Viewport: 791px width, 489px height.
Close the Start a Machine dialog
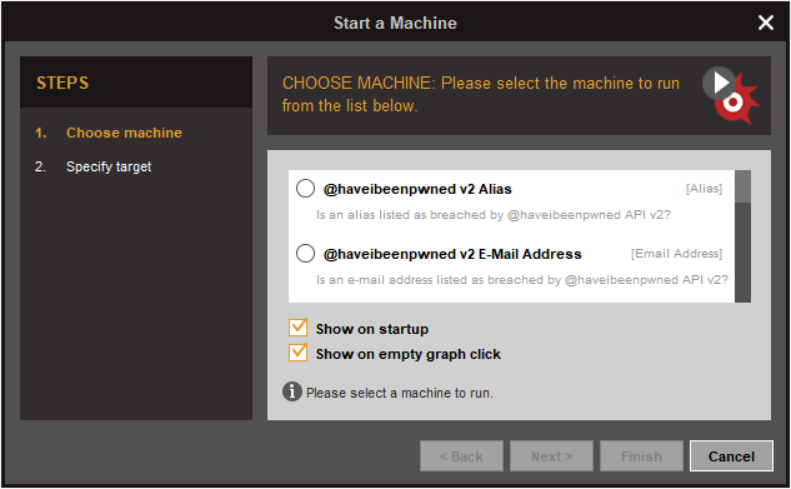(765, 23)
